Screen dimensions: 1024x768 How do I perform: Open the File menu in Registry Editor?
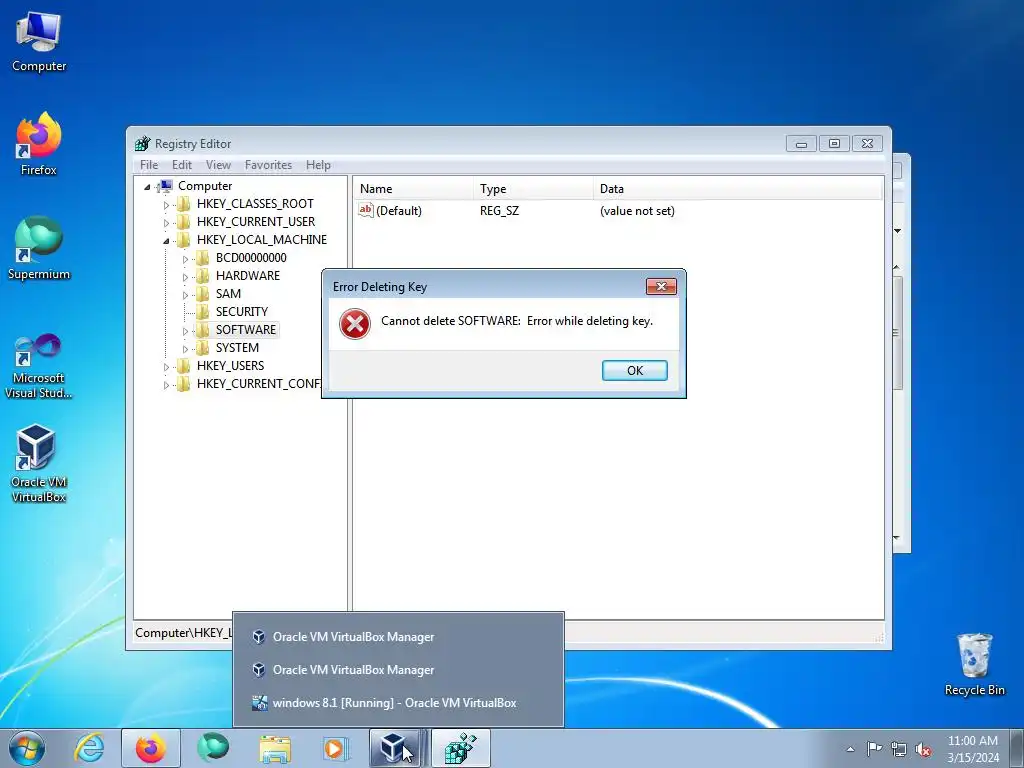(149, 165)
